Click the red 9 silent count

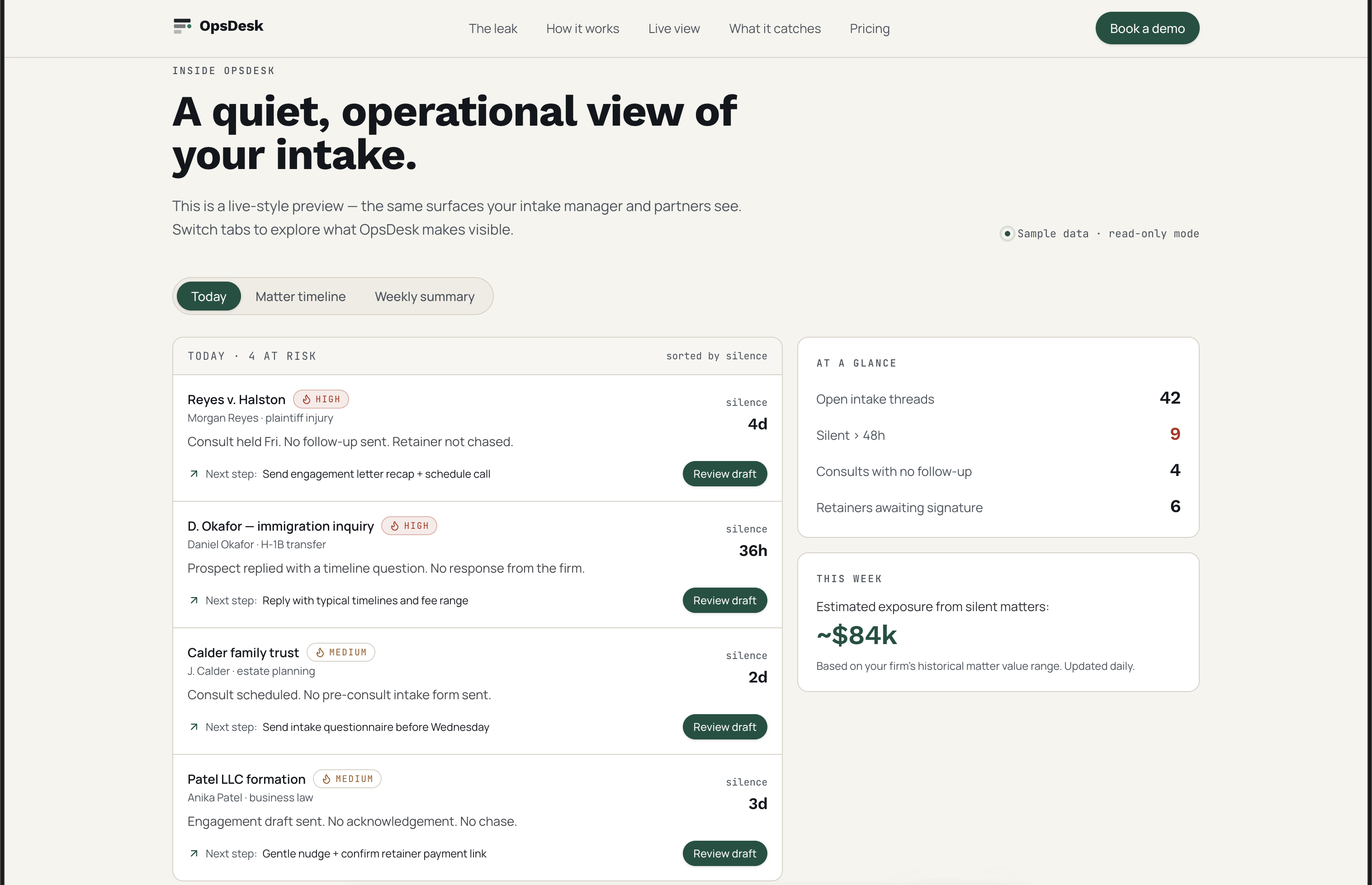1175,434
